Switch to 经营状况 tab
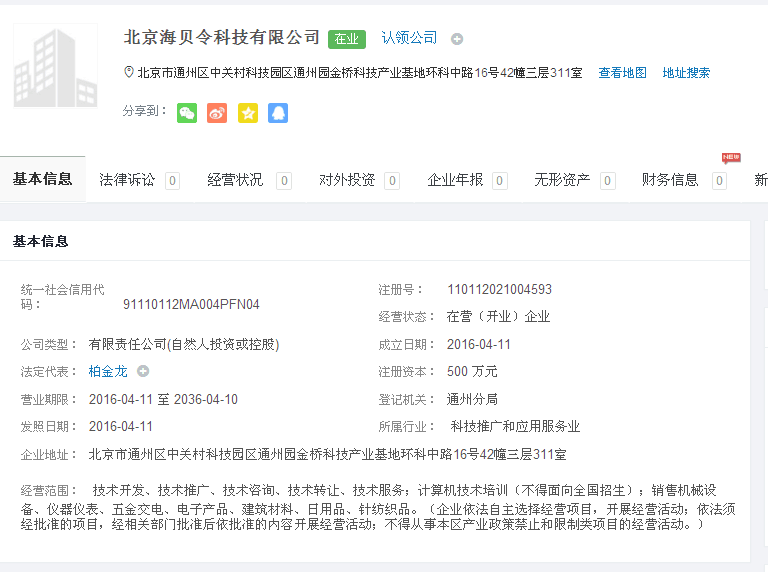This screenshot has height=572, width=768. pos(236,180)
